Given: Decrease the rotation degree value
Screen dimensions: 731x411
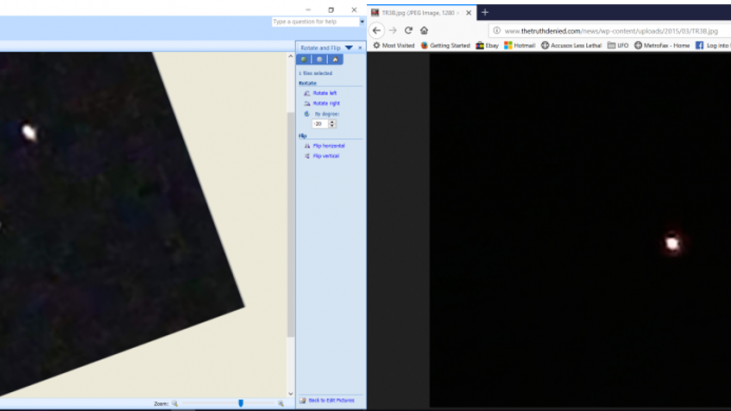Looking at the screenshot, I should click(x=332, y=126).
